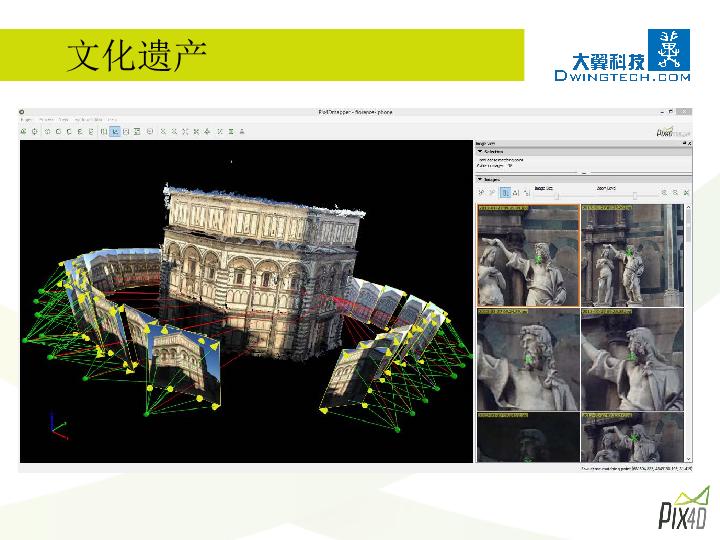Click the application icon in the title bar
This screenshot has width=720, height=540.
[x=23, y=112]
